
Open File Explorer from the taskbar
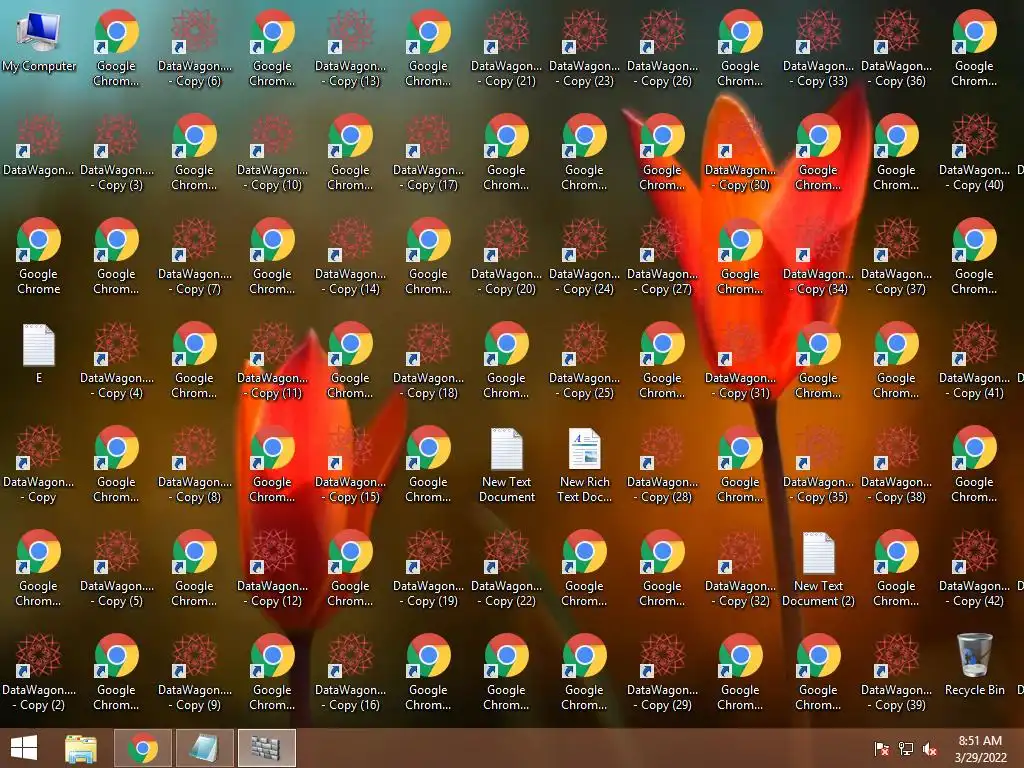[x=81, y=748]
